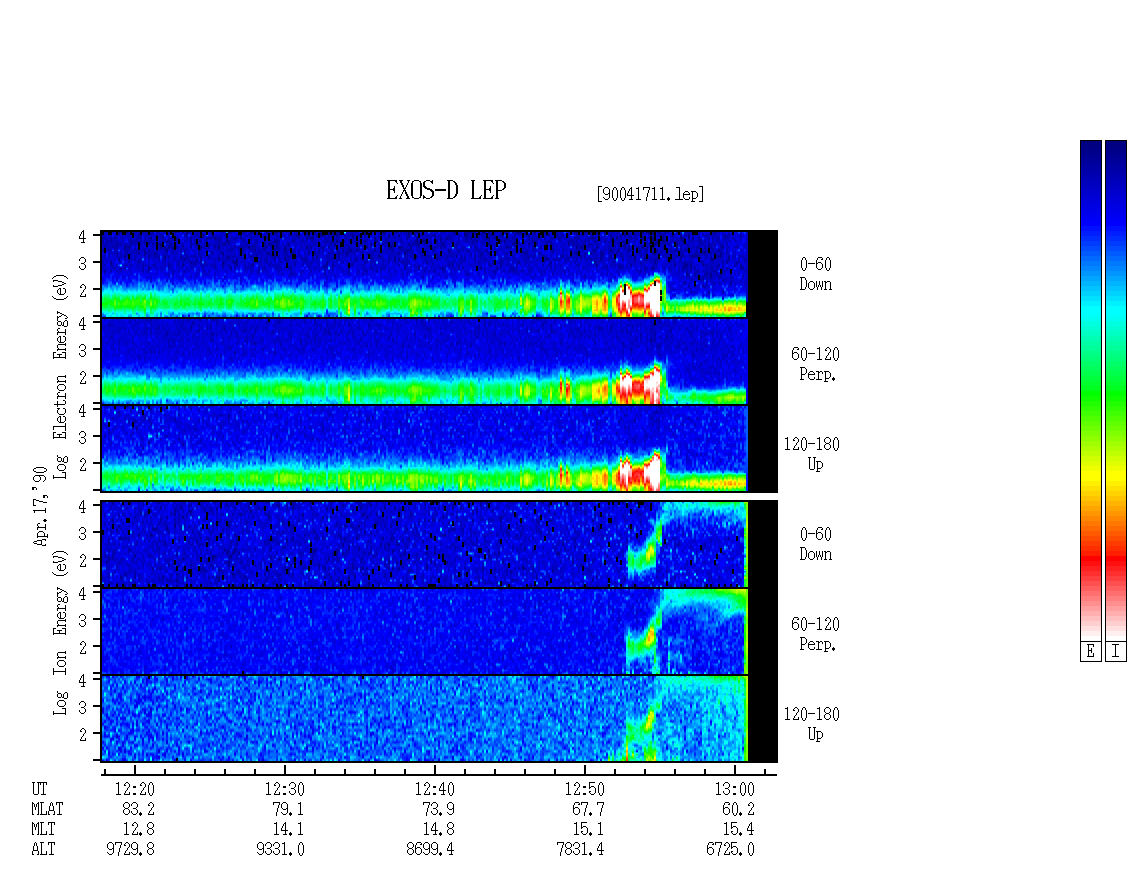
Task: Click the MLT row label
Action: (43, 830)
